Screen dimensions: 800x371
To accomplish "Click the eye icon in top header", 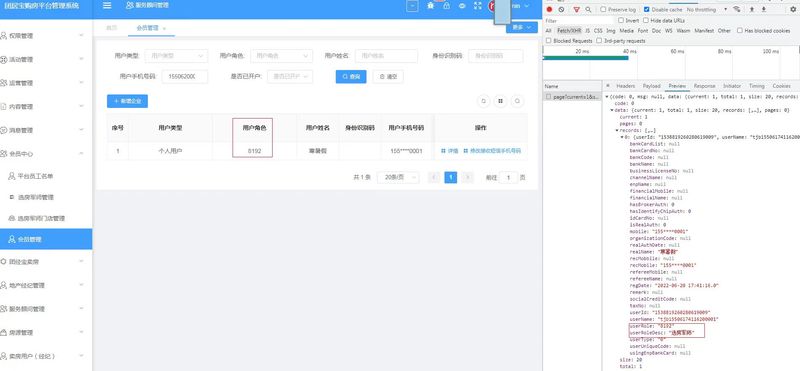I will point(462,6).
